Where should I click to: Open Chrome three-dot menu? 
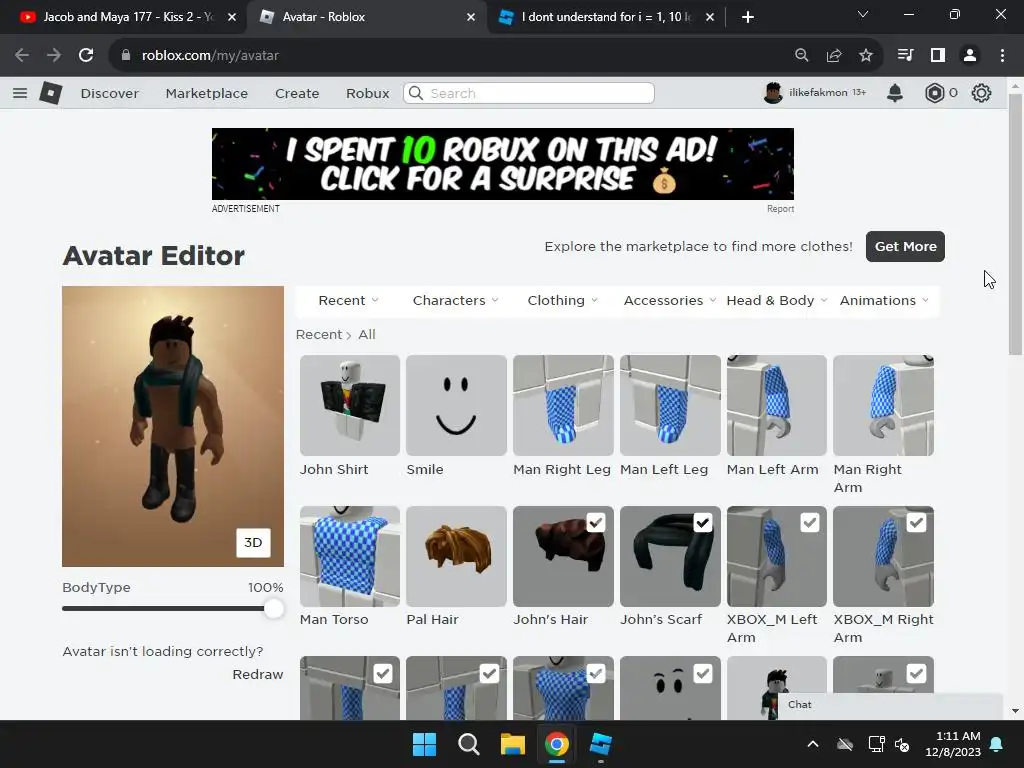[x=1002, y=56]
